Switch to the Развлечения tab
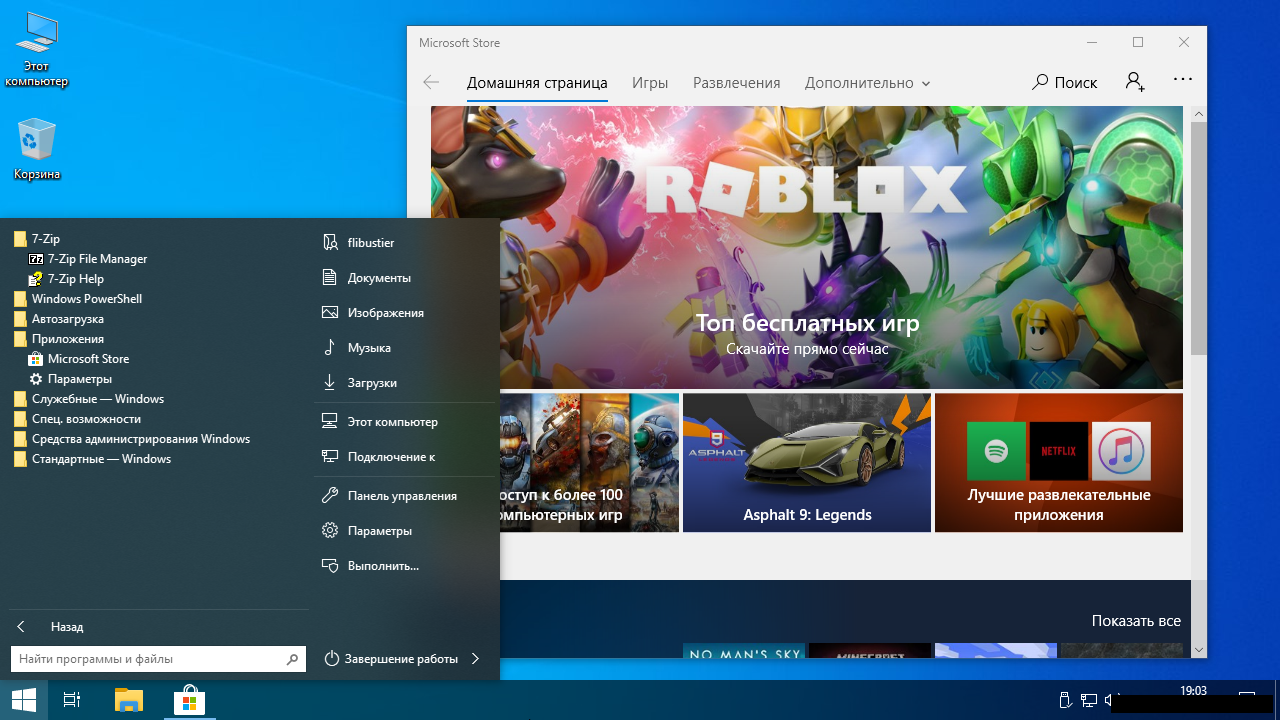1280x720 pixels. [x=737, y=83]
